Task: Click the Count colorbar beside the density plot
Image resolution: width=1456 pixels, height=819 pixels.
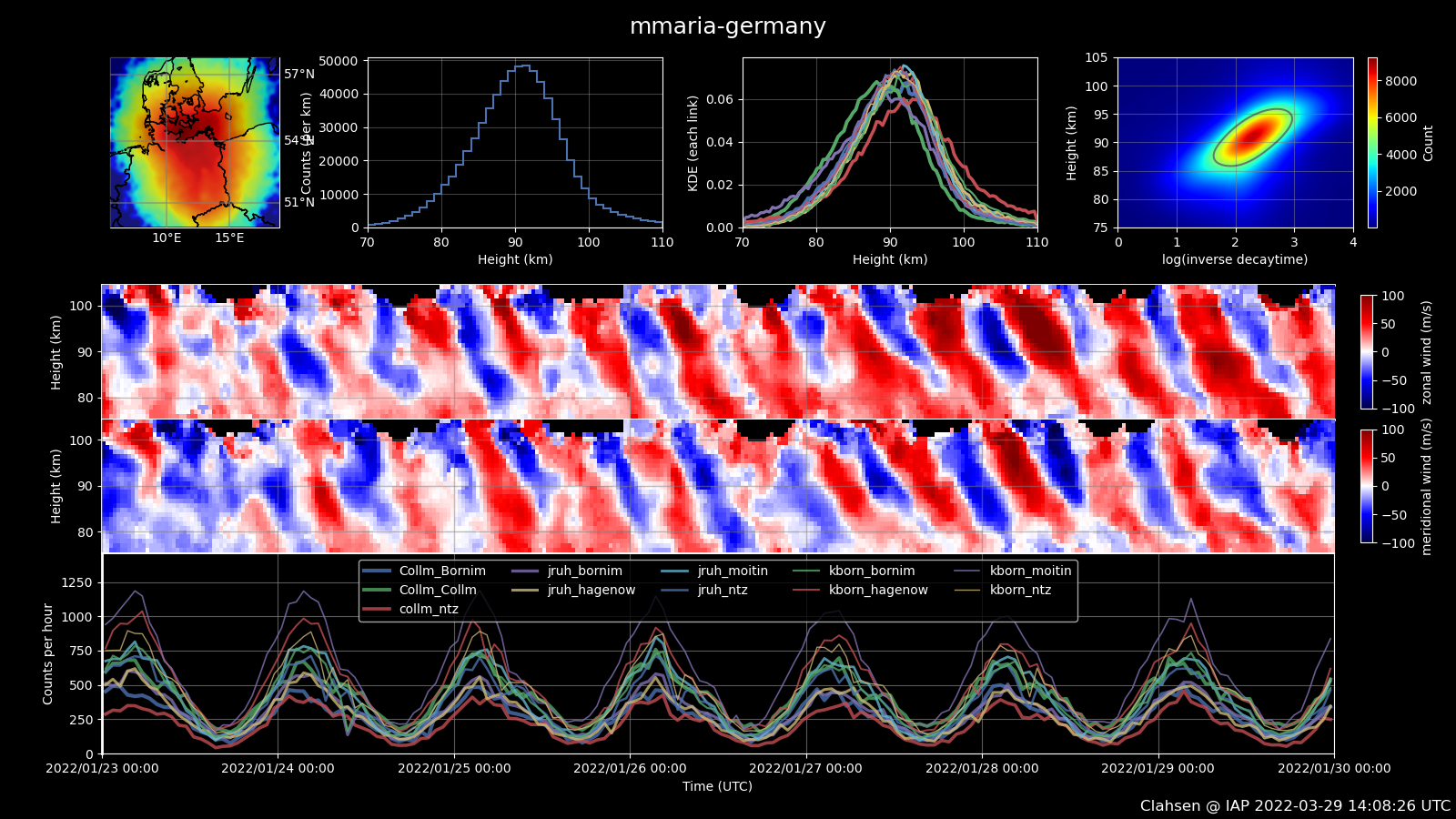Action: point(1372,143)
